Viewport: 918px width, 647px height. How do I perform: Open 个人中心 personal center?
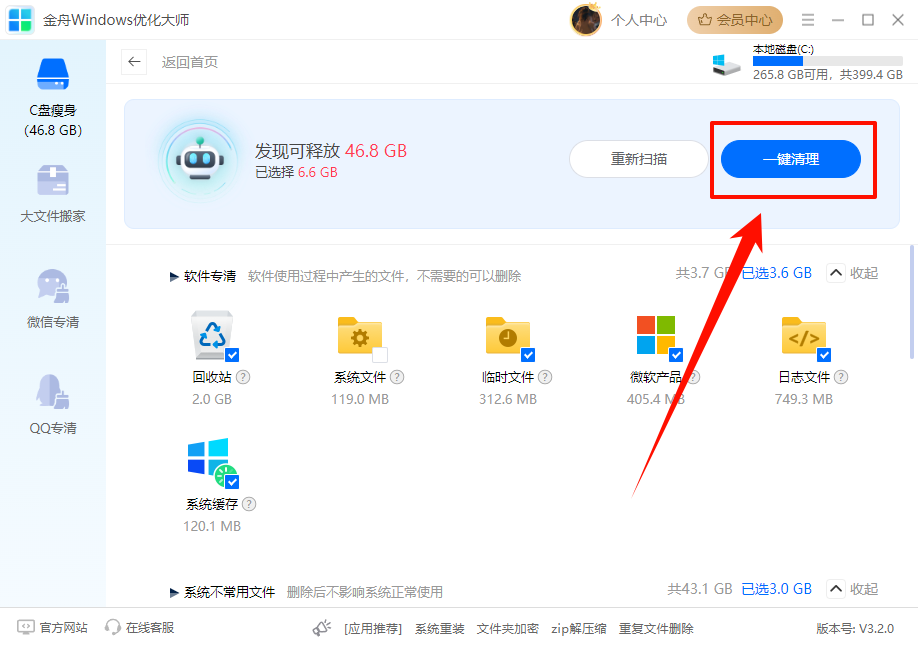point(639,20)
